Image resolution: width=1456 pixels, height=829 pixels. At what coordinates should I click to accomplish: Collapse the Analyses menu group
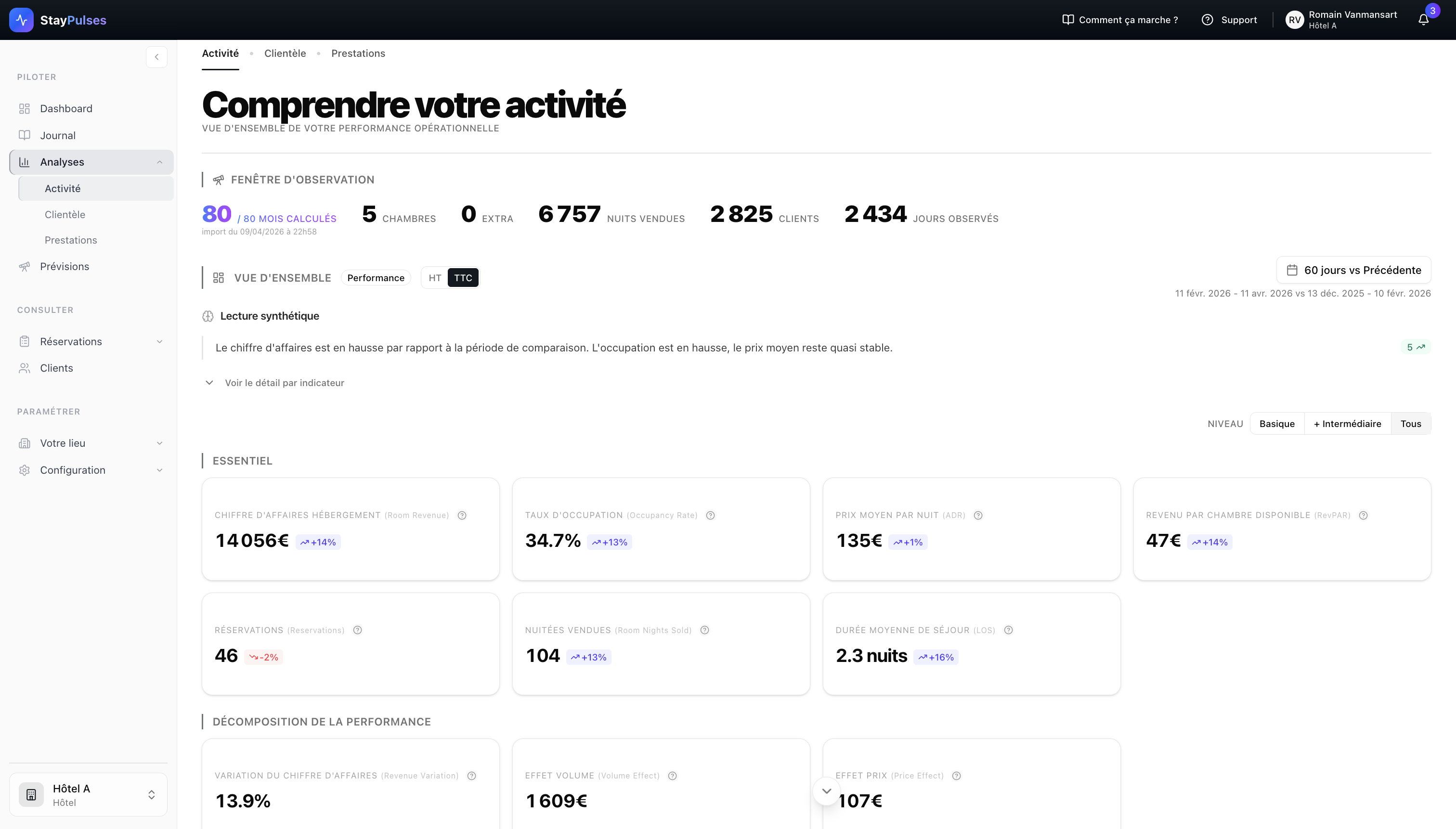pos(159,162)
